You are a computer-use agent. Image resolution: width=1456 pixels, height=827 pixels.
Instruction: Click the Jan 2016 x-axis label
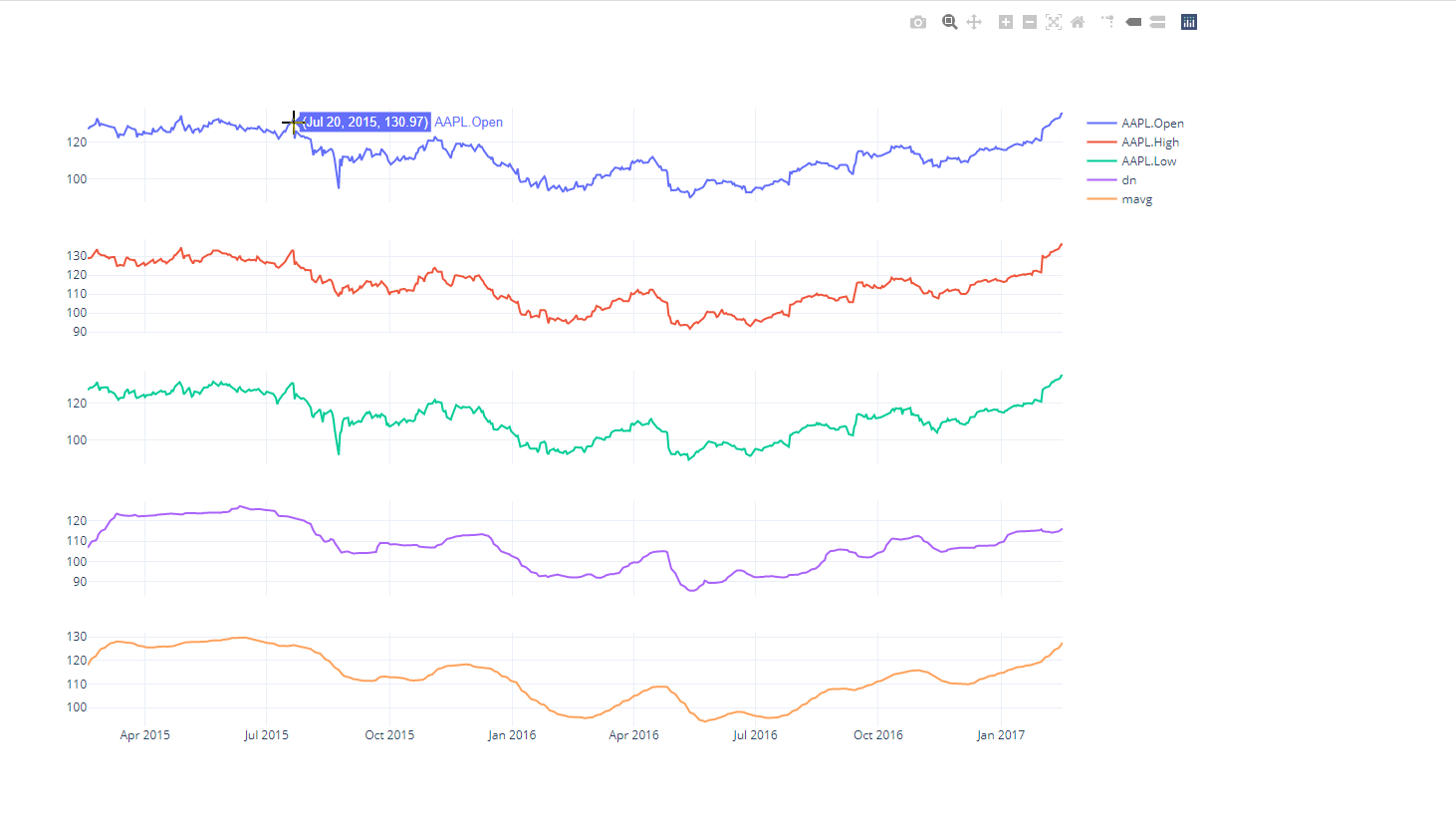[512, 735]
